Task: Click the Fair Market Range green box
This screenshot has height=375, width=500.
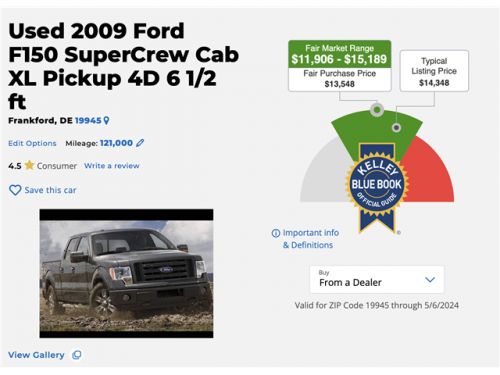Action: pyautogui.click(x=340, y=54)
